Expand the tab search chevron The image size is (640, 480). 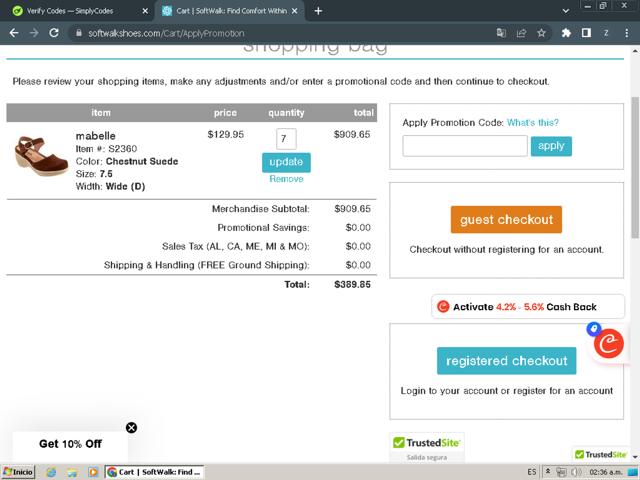pos(566,11)
